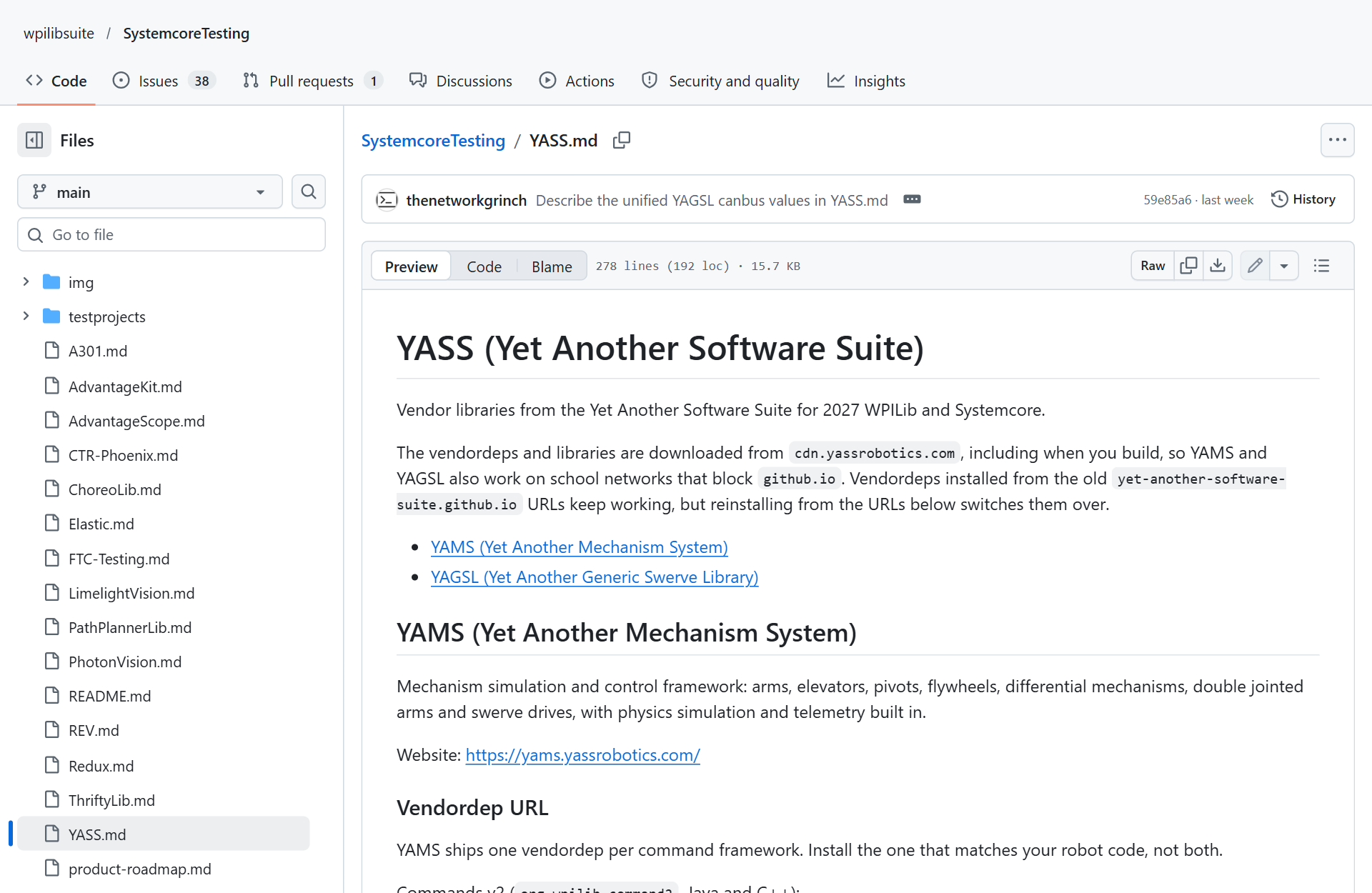Image resolution: width=1372 pixels, height=893 pixels.
Task: Expand the commit message ellipsis
Action: [912, 199]
